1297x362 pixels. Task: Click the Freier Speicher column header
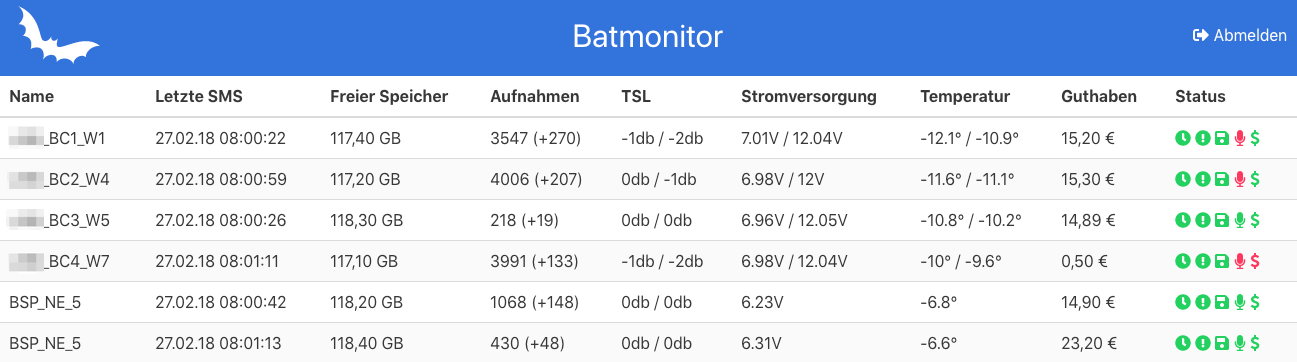point(389,96)
